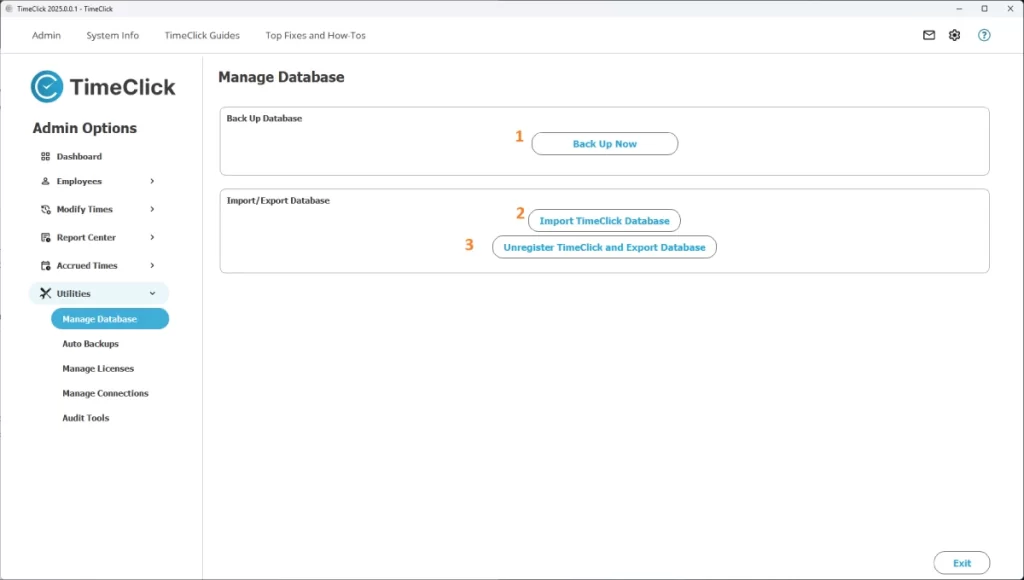Screen dimensions: 1024x580
Task: Open Report Center via its sidebar icon
Action: coord(44,237)
